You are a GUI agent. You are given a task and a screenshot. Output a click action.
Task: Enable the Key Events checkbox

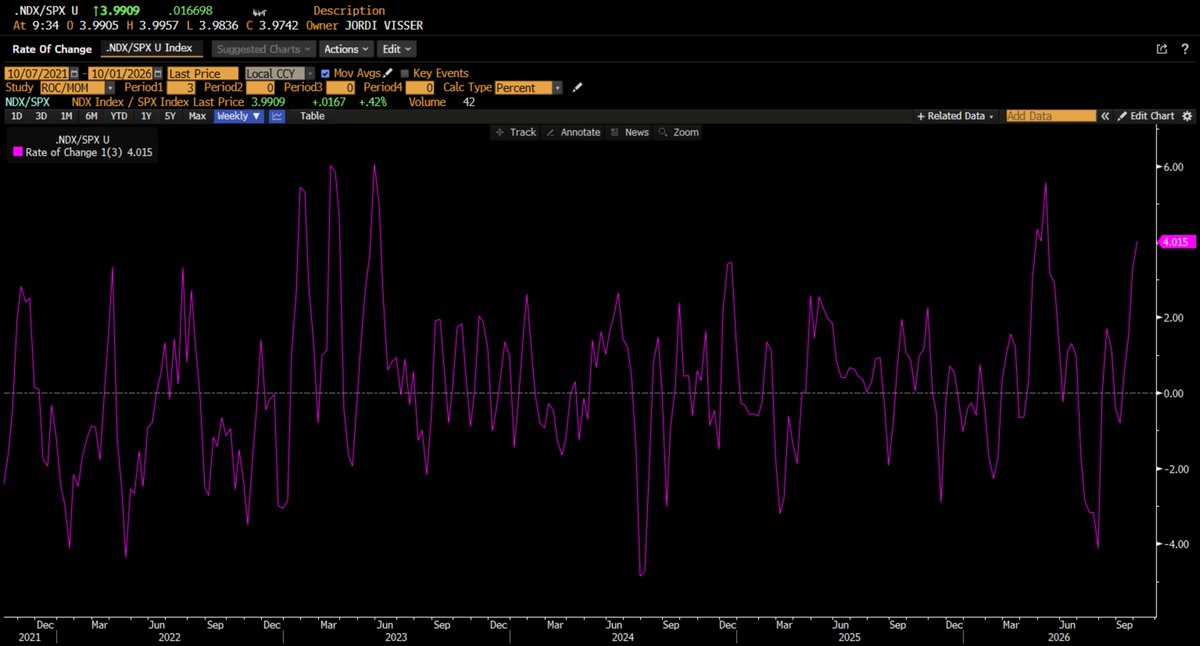coord(404,73)
